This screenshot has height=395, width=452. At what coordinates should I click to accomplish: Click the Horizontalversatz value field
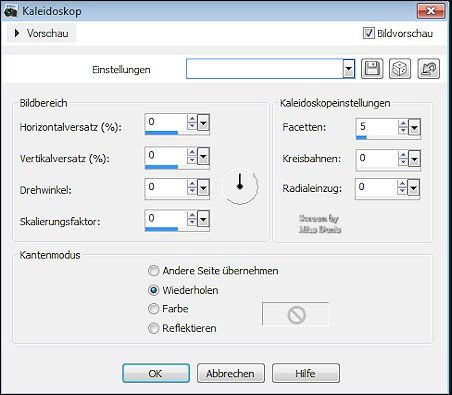[x=166, y=122]
